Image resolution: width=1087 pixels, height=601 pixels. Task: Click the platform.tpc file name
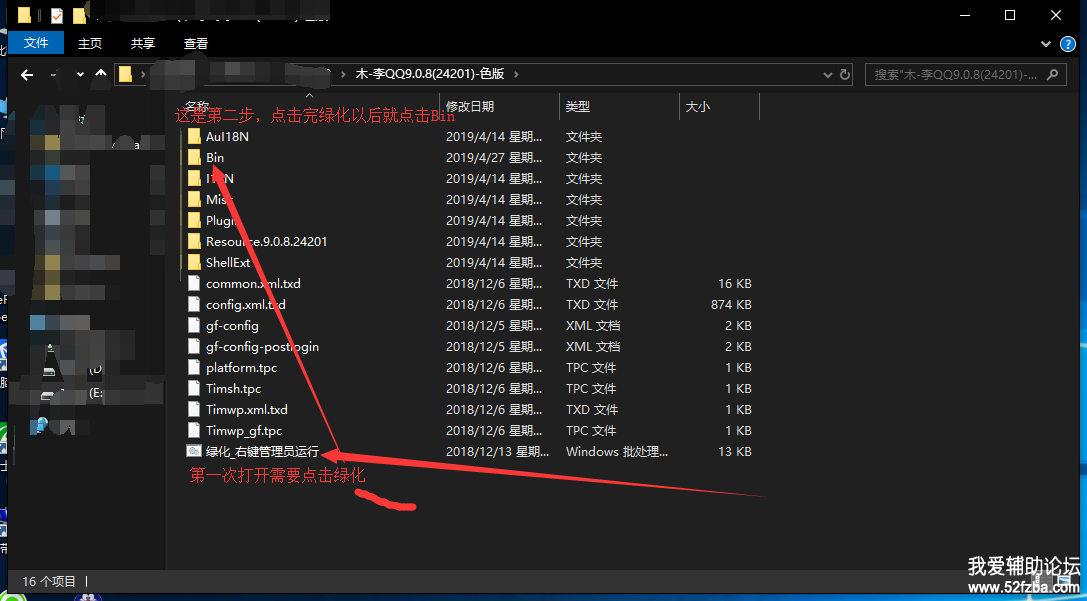(x=241, y=367)
